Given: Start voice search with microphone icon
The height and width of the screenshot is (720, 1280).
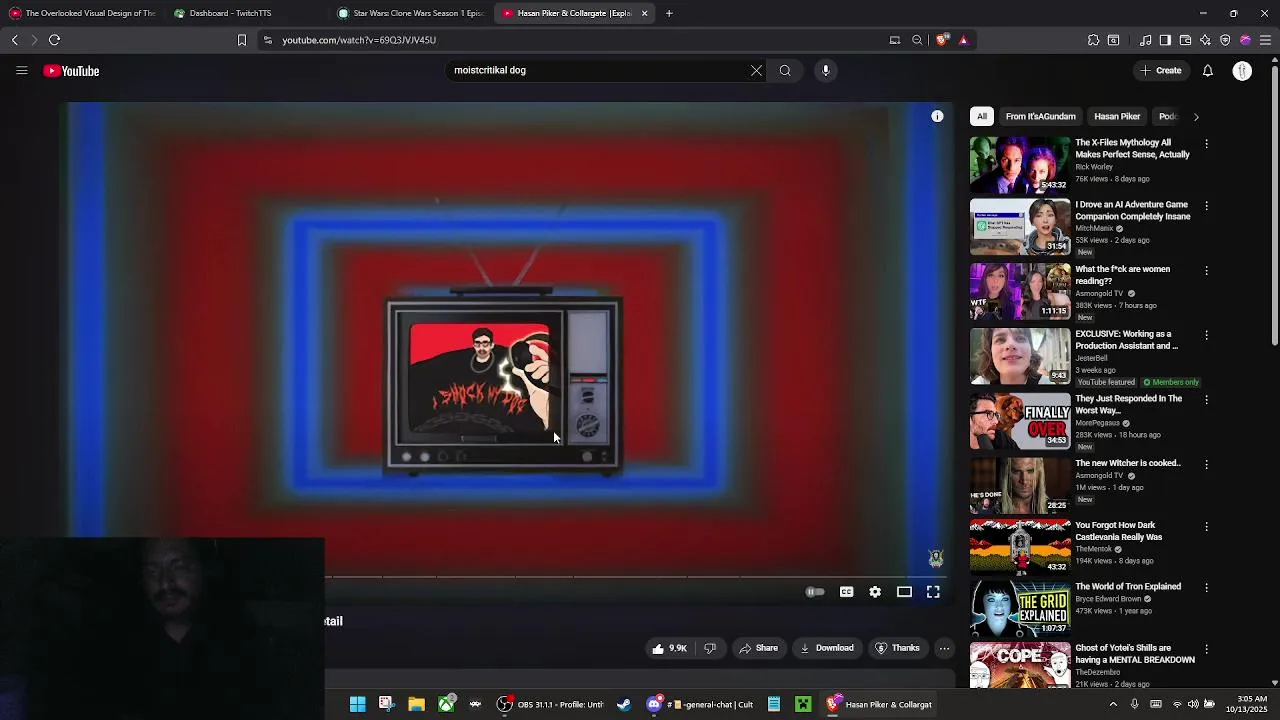Looking at the screenshot, I should pyautogui.click(x=825, y=70).
